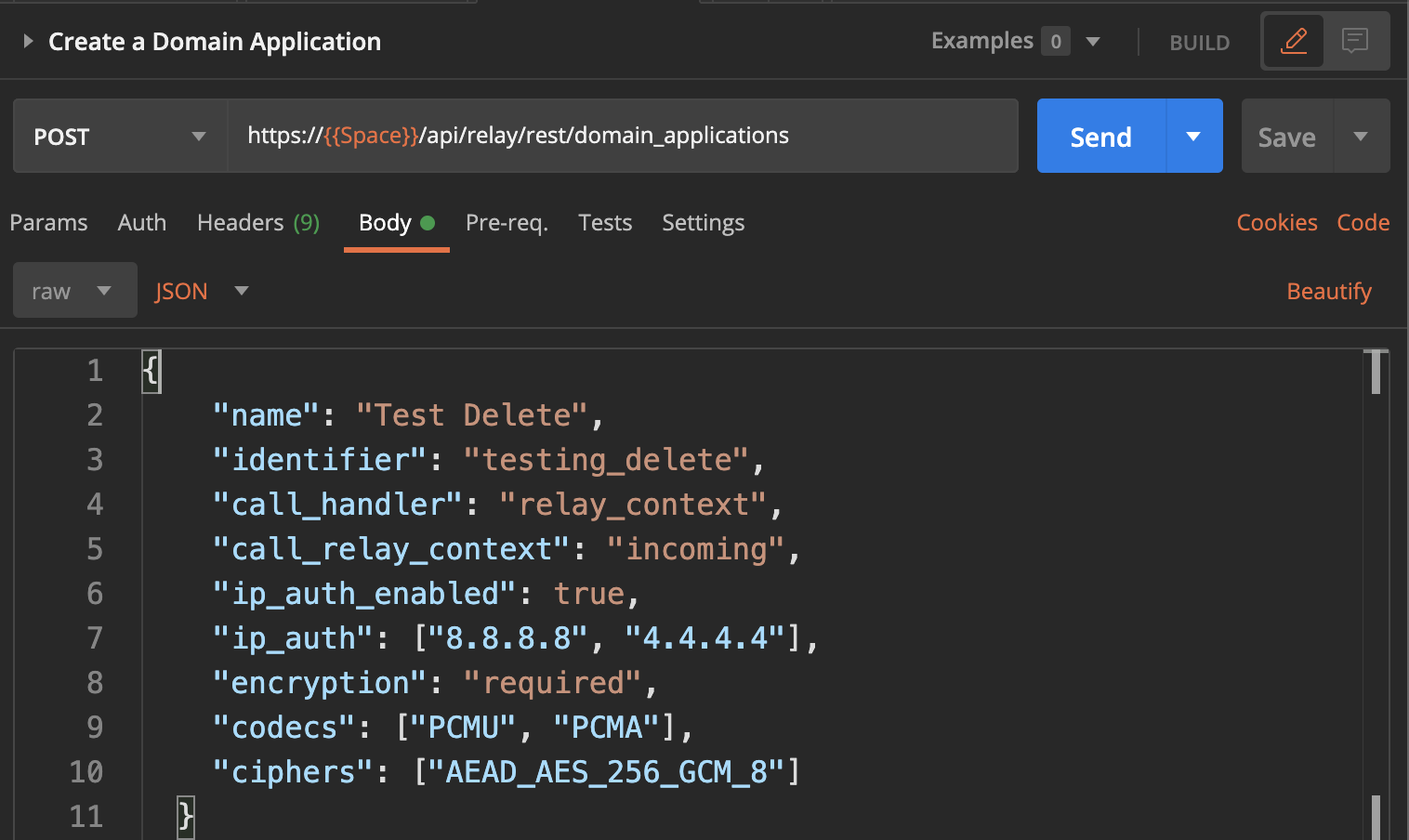Open the comments icon panel
Screen dimensions: 1409x840
tap(1355, 41)
